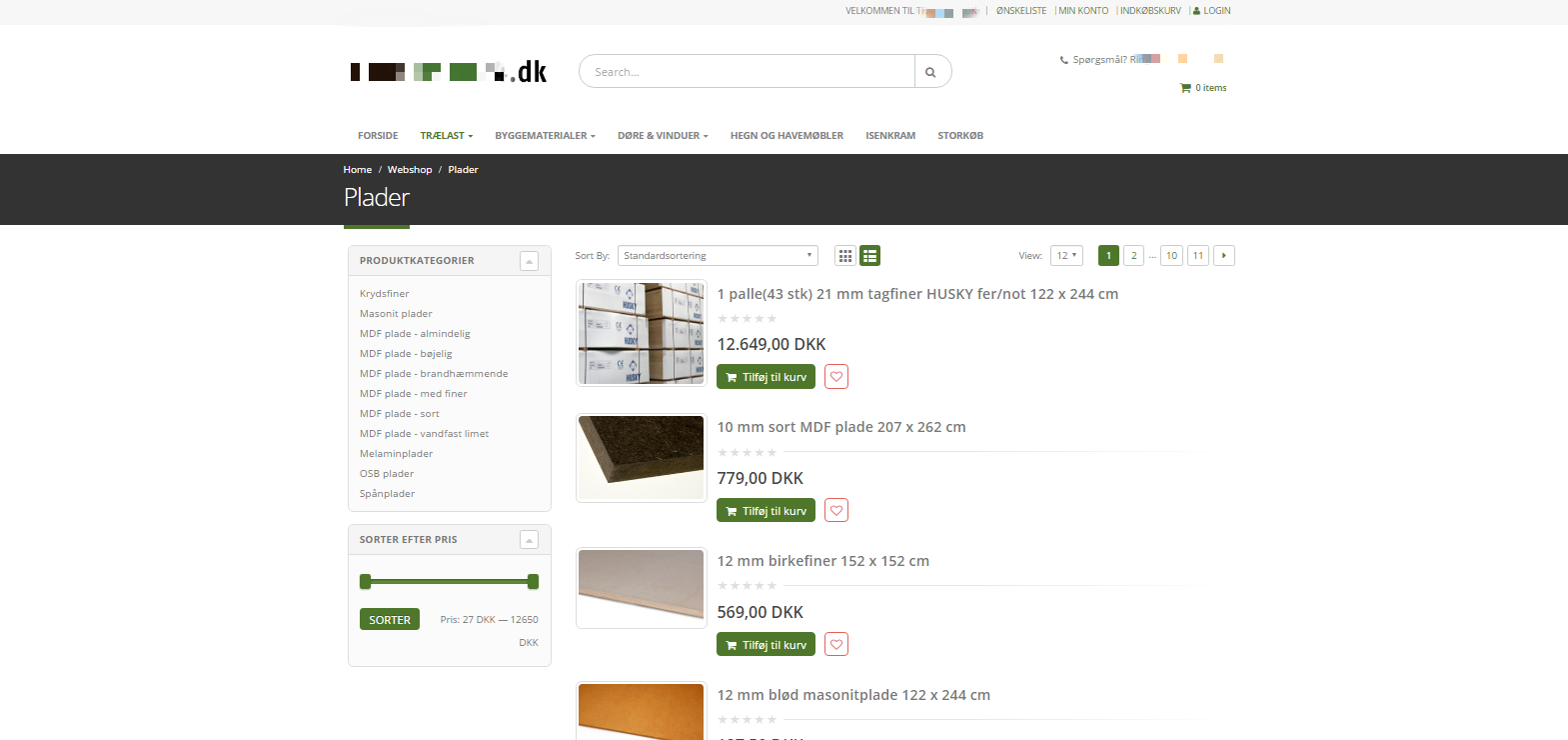The height and width of the screenshot is (740, 1568).
Task: Open the OSB plader category
Action: click(x=387, y=474)
